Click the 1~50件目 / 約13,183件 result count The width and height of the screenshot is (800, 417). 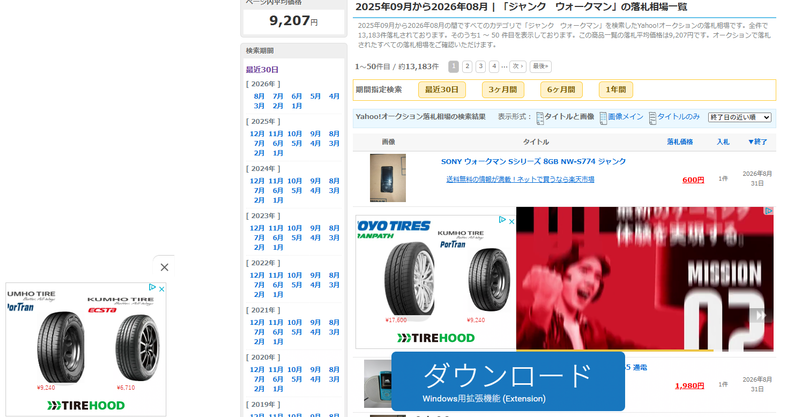point(397,67)
